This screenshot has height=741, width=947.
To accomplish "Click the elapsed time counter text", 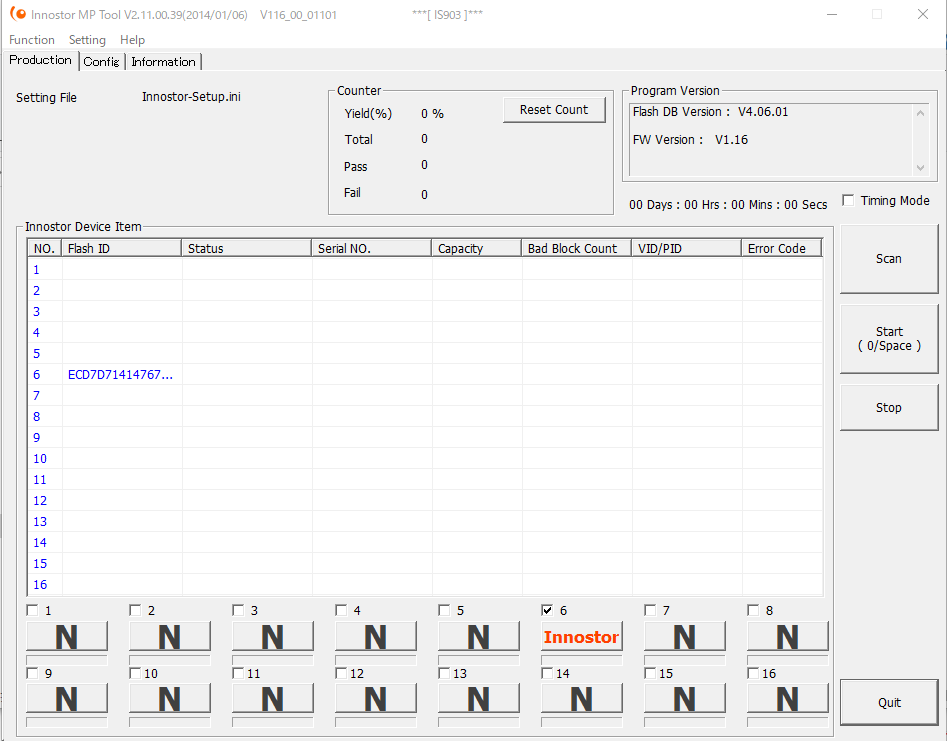I will click(728, 205).
